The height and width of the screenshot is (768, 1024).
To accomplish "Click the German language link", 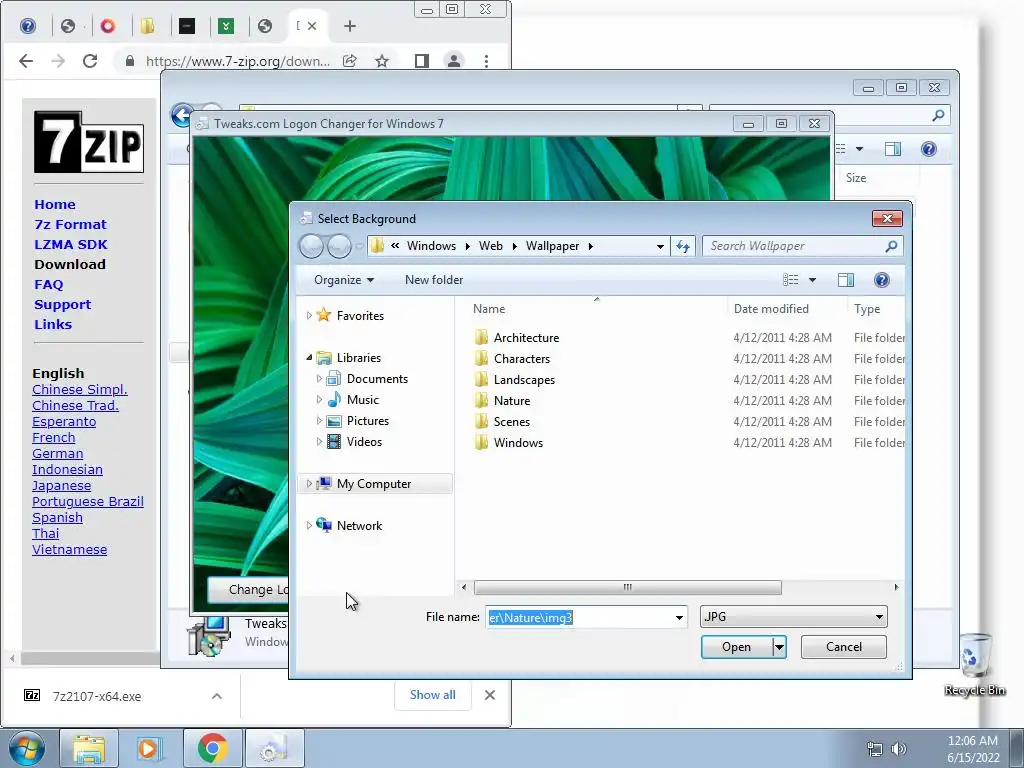I will [x=57, y=454].
